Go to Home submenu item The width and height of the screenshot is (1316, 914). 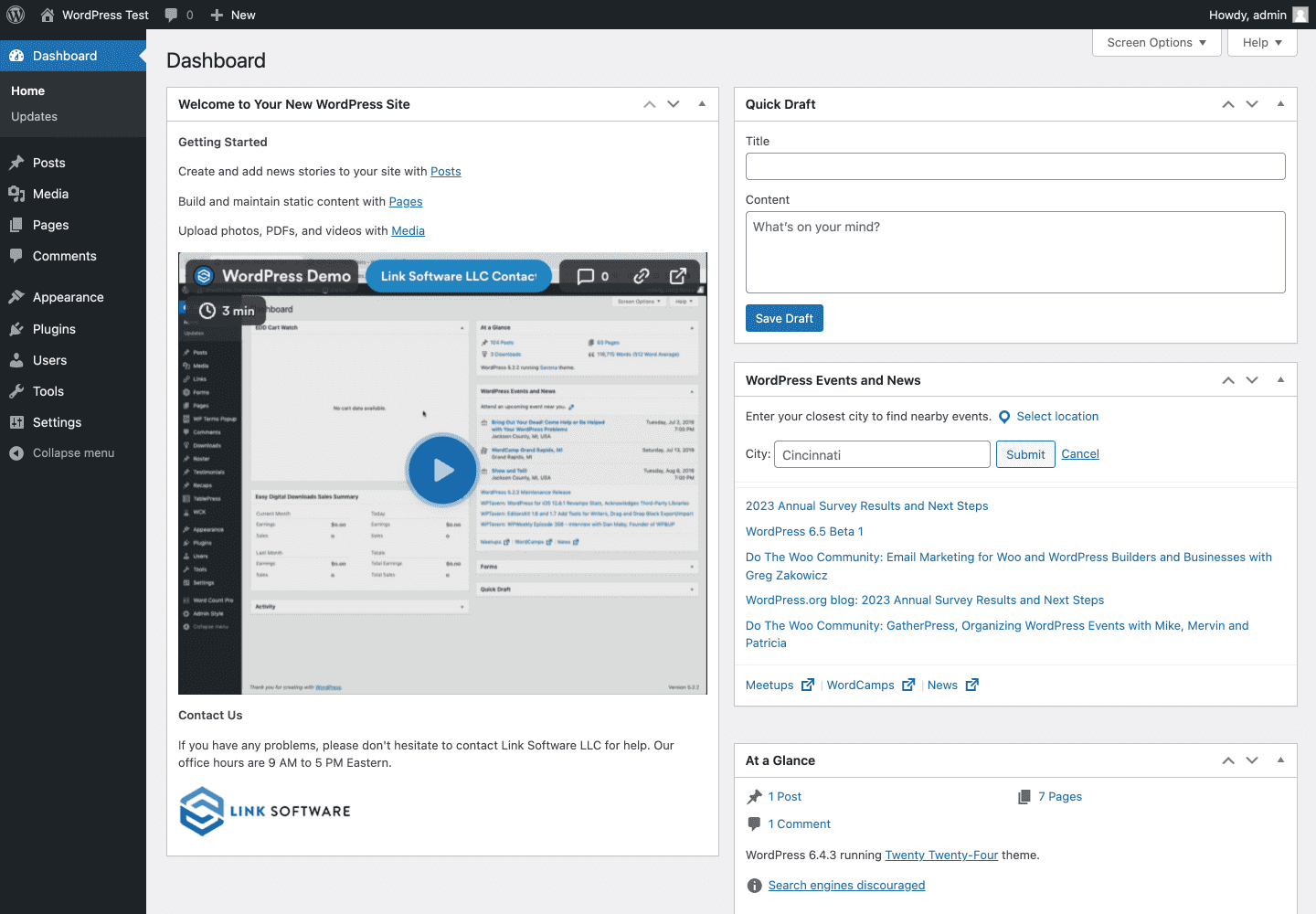pos(28,91)
